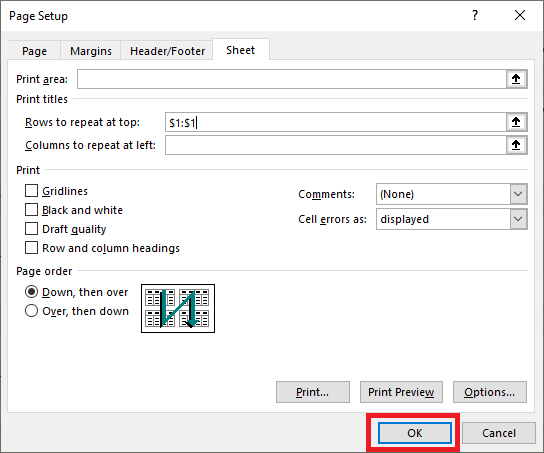Click the Print... button
This screenshot has width=544, height=453.
point(313,392)
